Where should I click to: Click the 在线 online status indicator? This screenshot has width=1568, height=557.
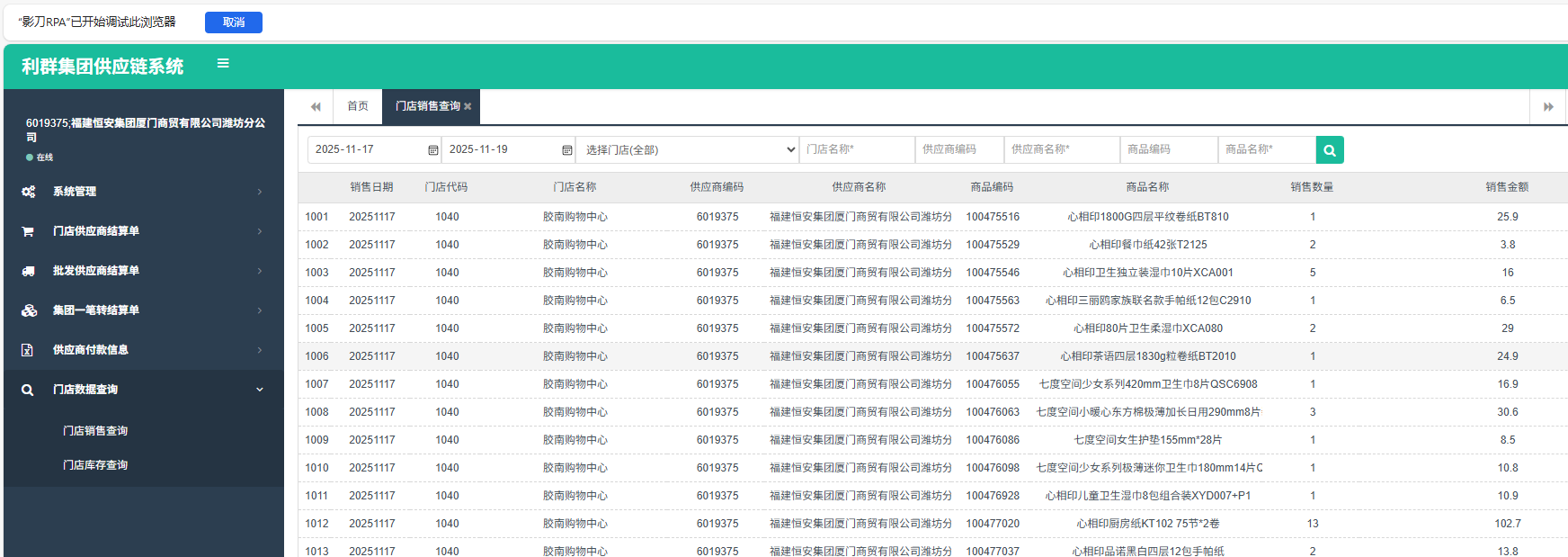(40, 157)
